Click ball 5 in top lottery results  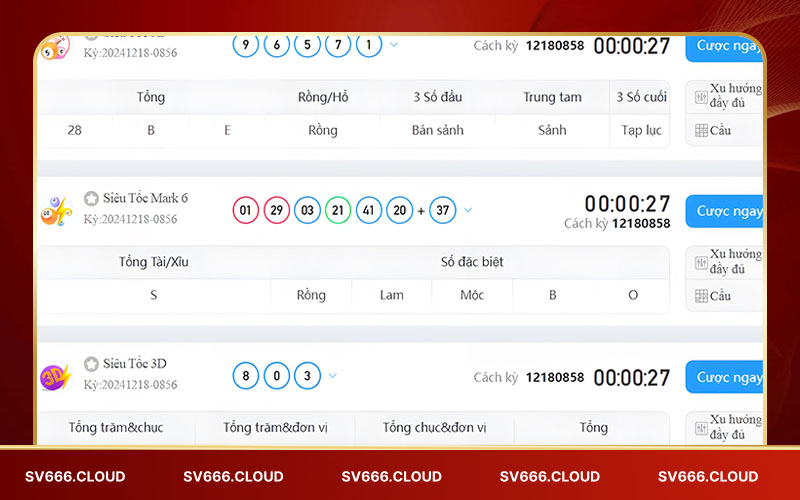tap(307, 45)
